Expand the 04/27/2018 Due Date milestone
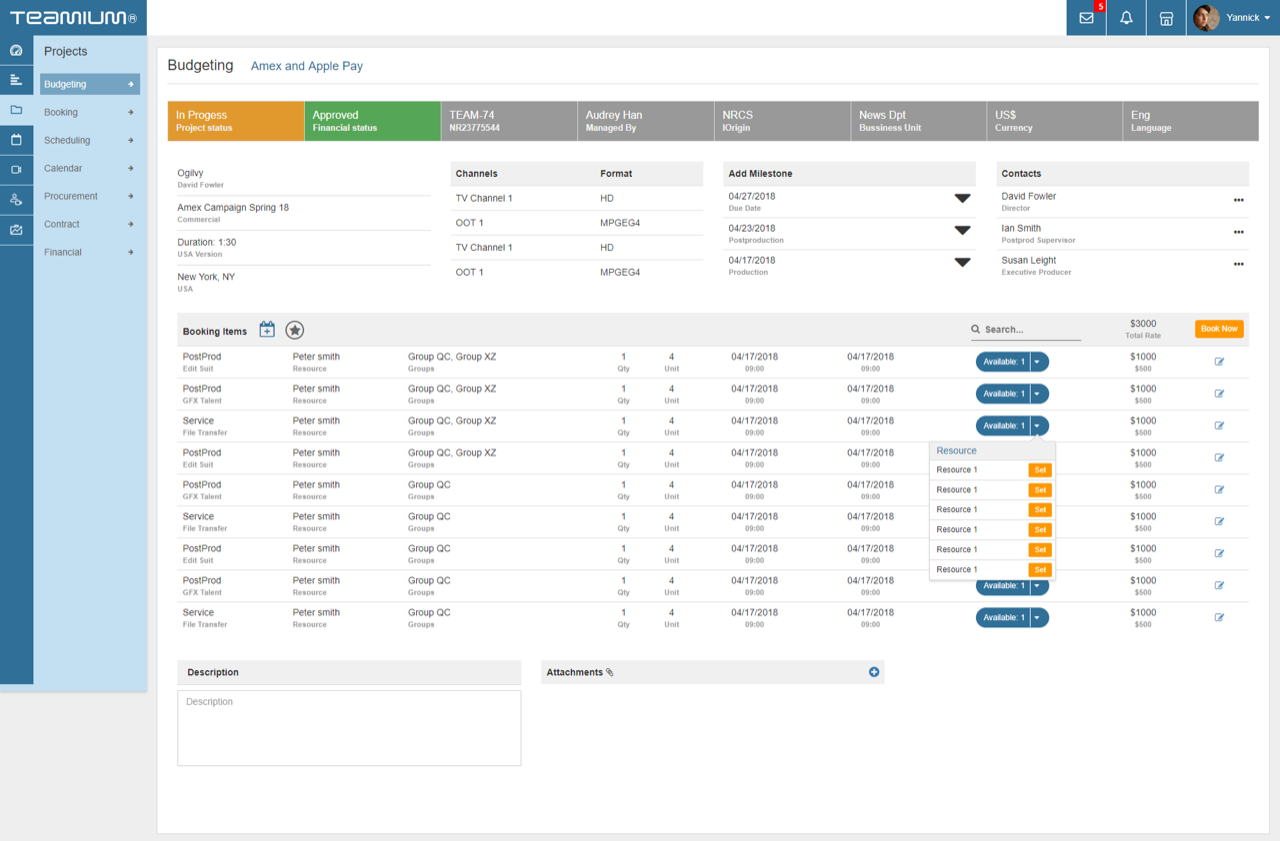The height and width of the screenshot is (841, 1280). 962,199
